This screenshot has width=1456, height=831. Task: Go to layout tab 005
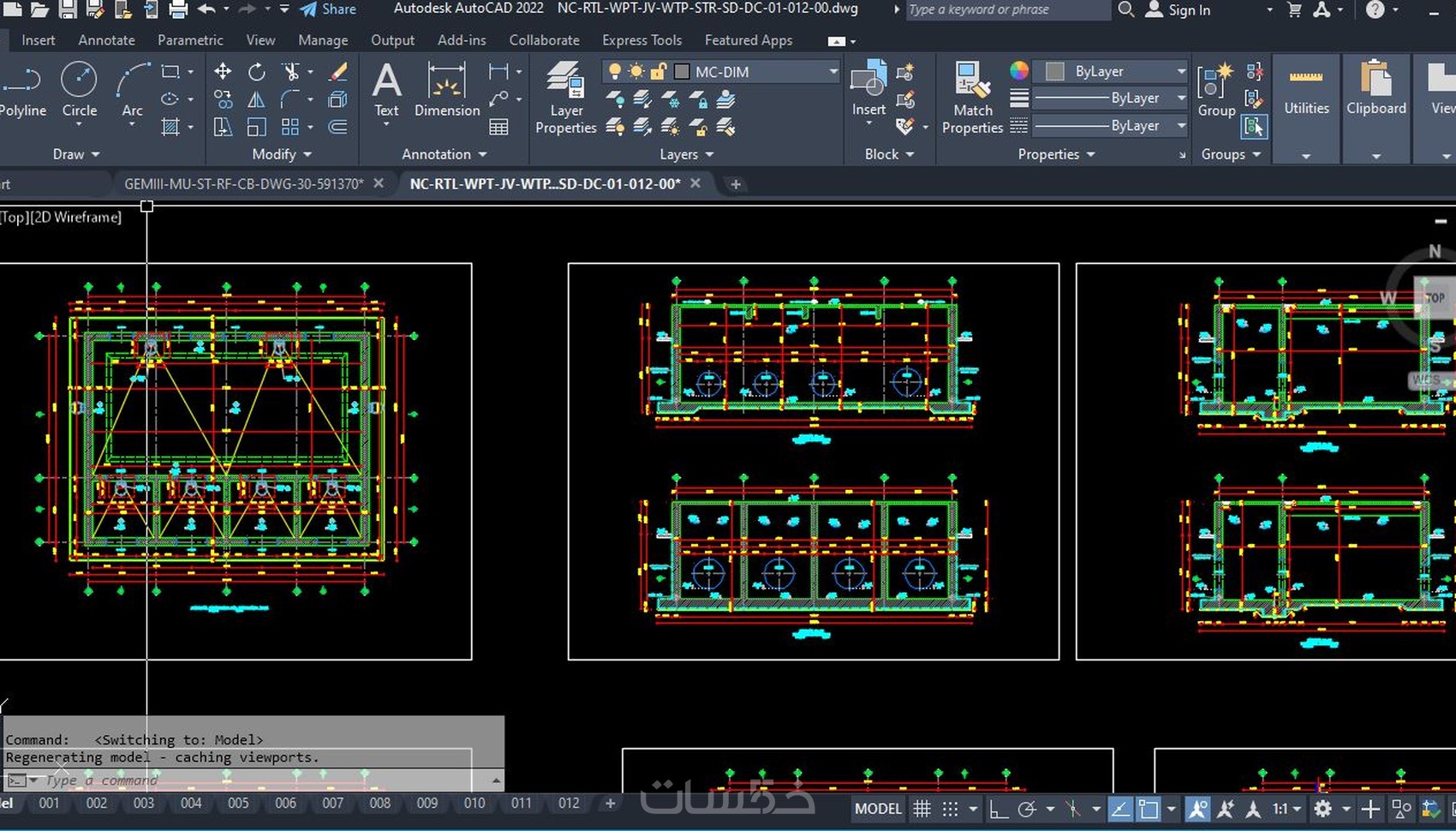pos(238,804)
